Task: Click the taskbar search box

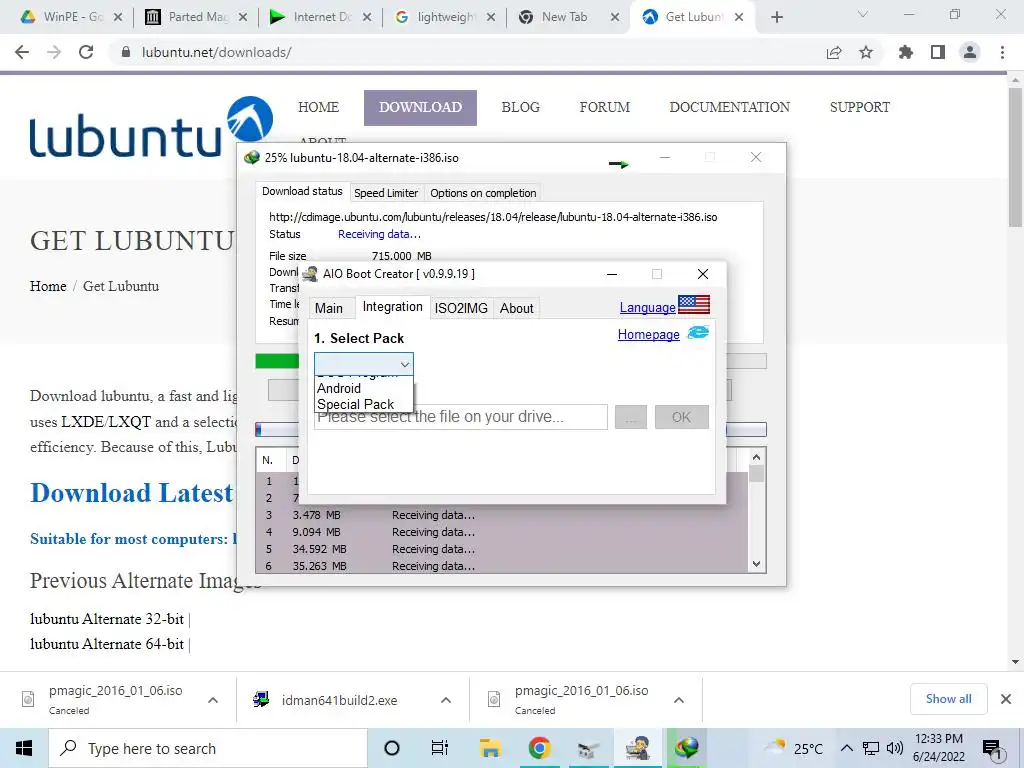Action: (x=208, y=748)
